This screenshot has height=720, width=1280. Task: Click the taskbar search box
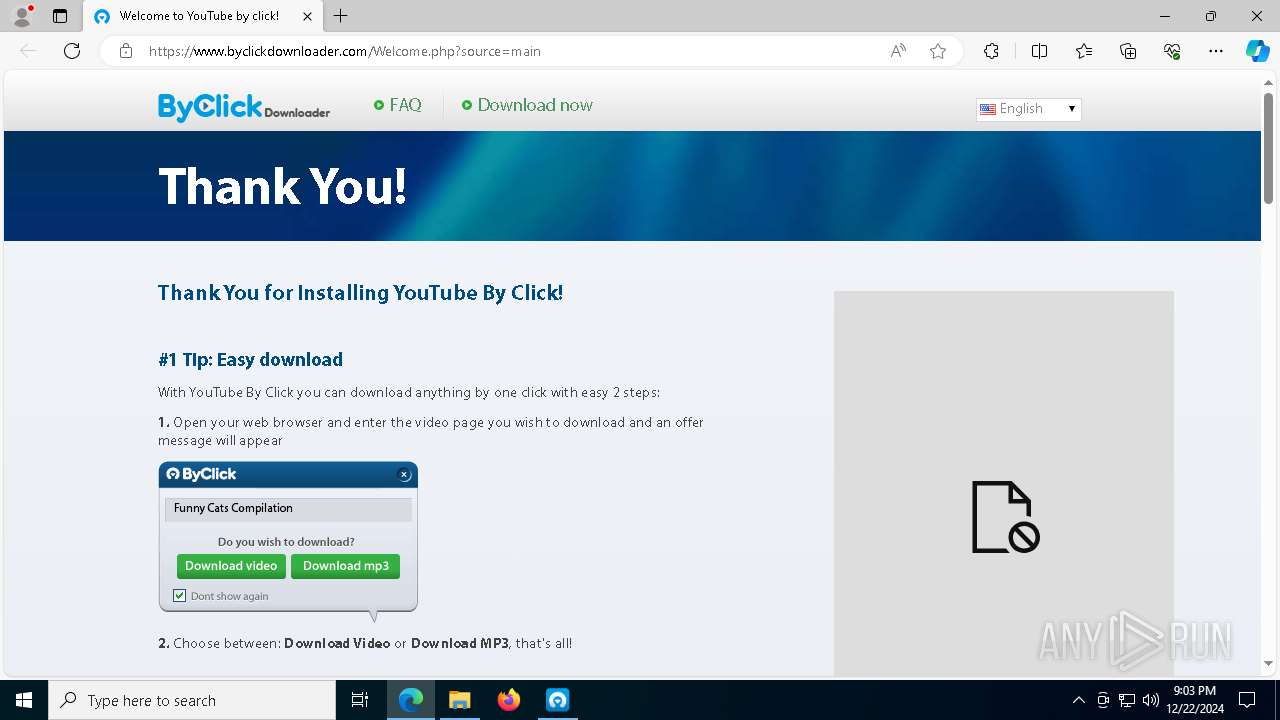click(x=192, y=700)
